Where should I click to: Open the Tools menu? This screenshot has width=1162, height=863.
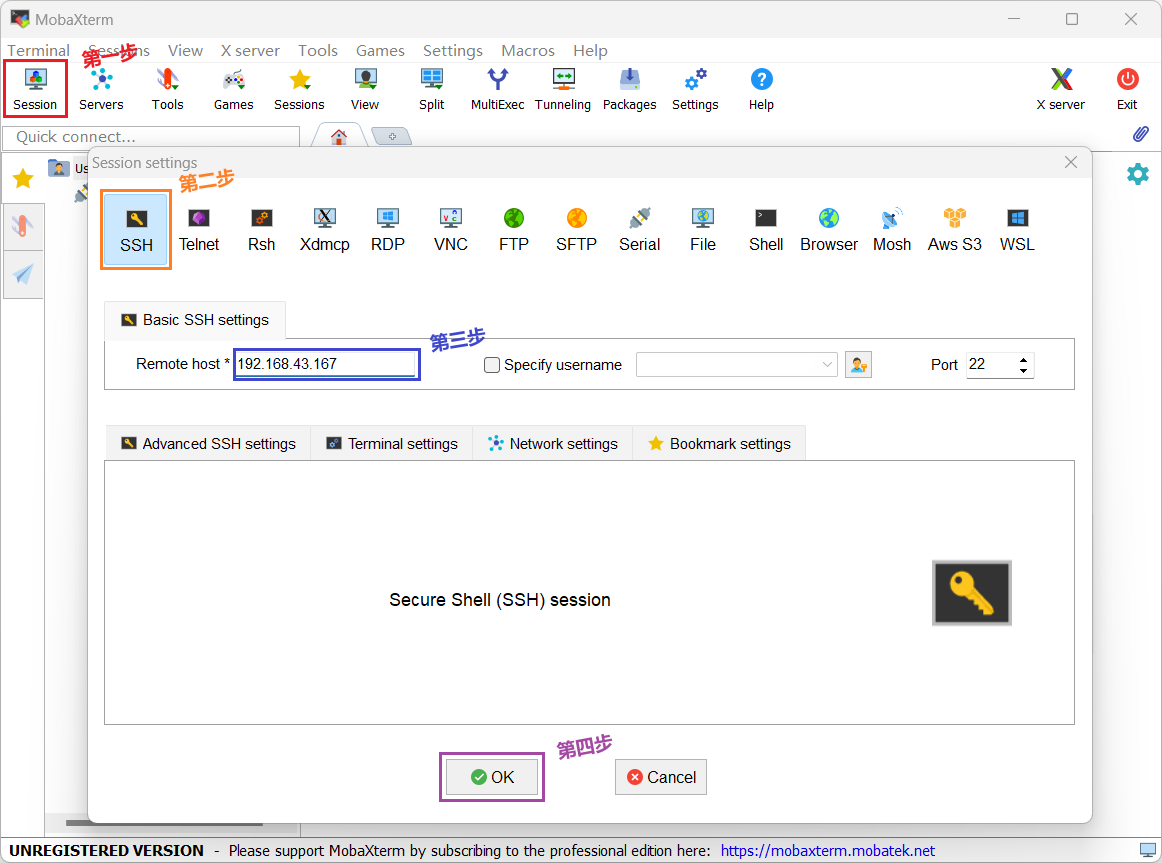point(318,50)
